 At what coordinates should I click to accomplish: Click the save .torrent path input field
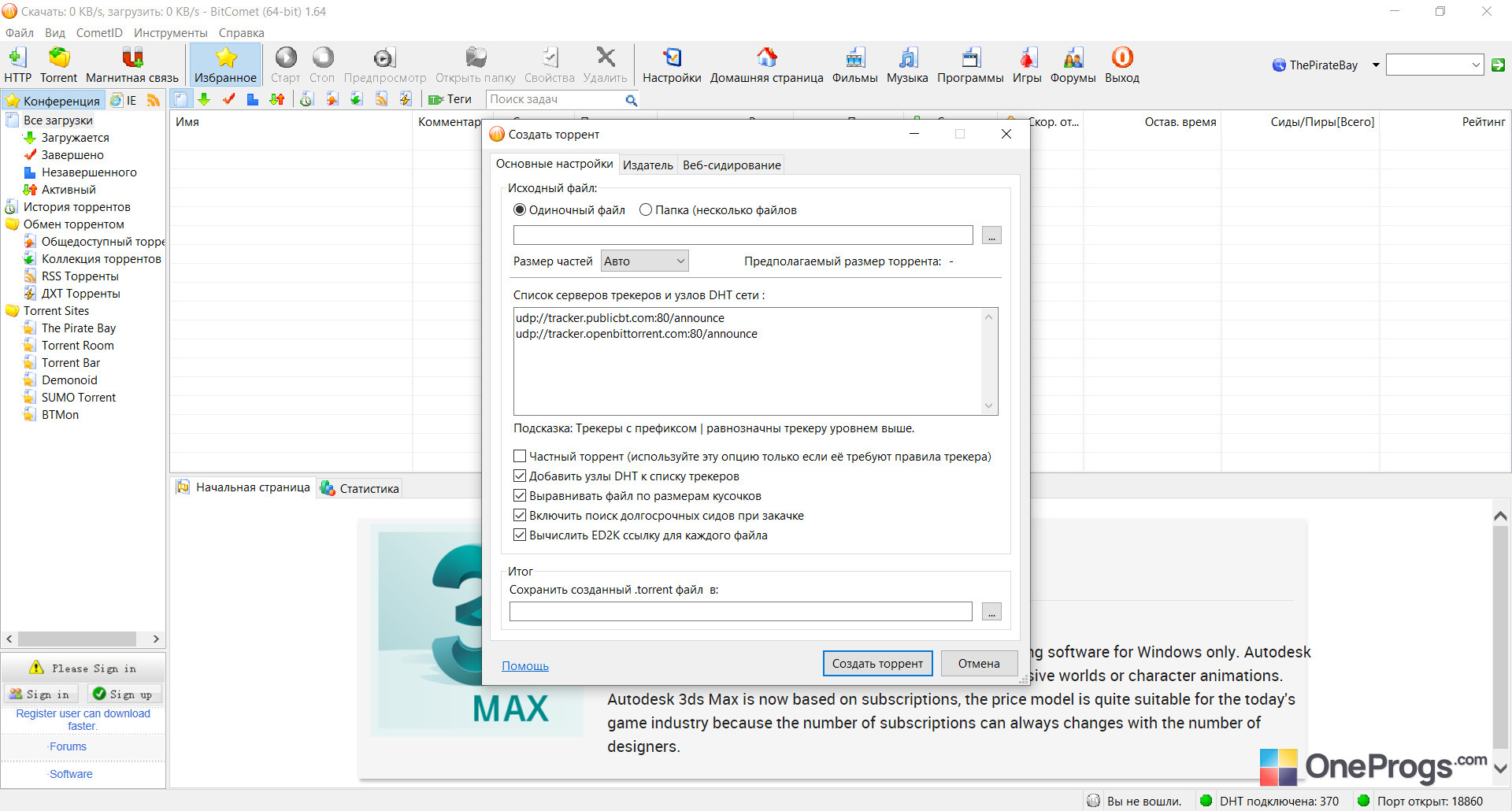pyautogui.click(x=740, y=612)
